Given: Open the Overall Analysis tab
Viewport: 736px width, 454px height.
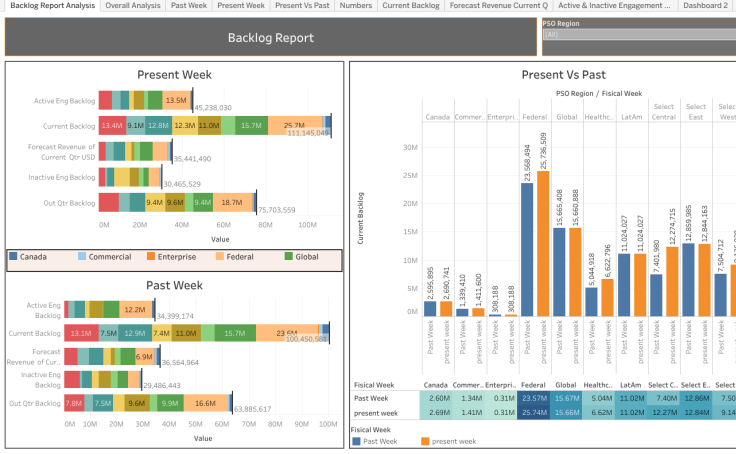Looking at the screenshot, I should pos(132,6).
